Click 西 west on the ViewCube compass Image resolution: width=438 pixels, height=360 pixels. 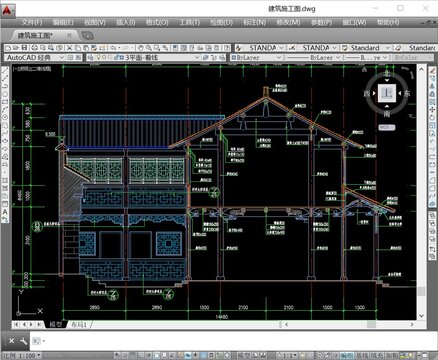coord(367,94)
